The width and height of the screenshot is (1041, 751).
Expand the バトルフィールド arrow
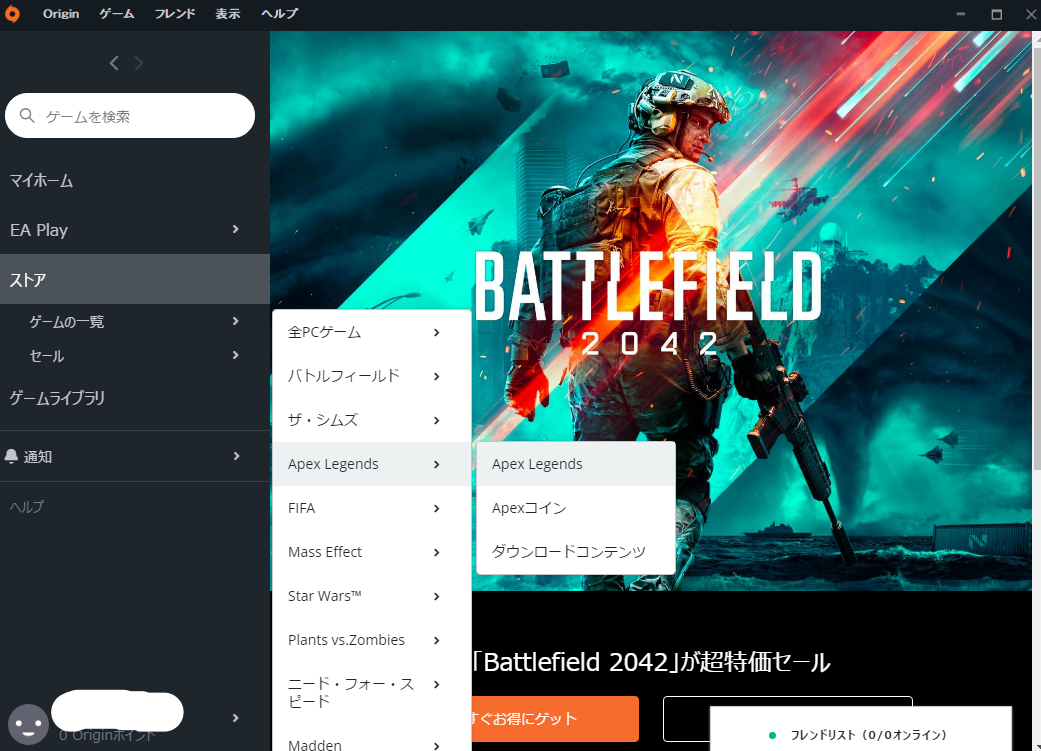click(x=436, y=376)
